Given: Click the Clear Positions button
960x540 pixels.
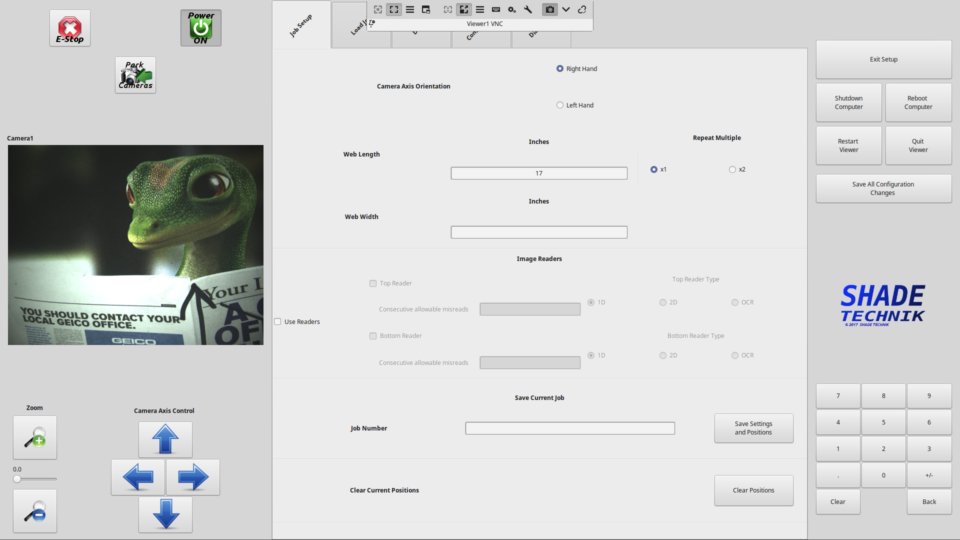Looking at the screenshot, I should 754,490.
